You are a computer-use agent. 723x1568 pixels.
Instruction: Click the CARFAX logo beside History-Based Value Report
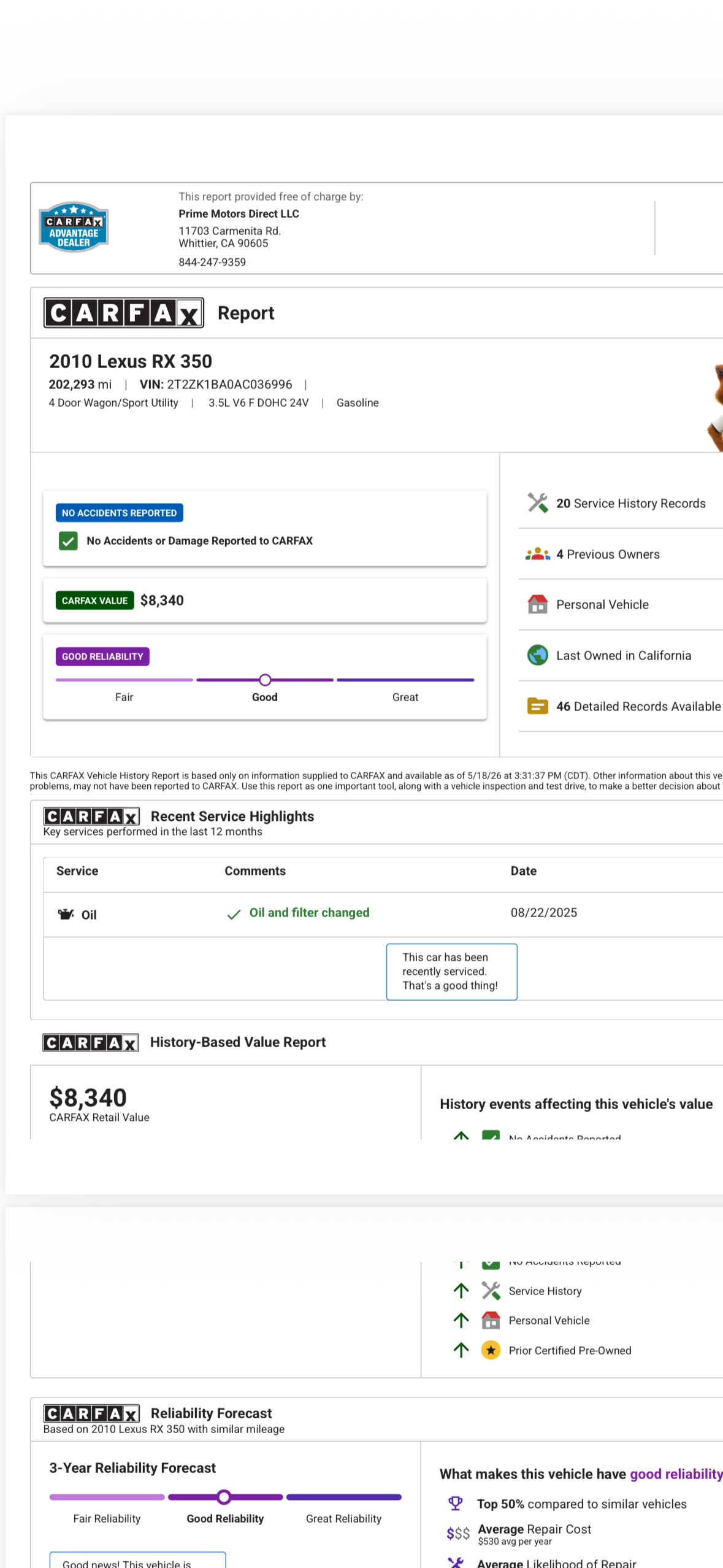[x=91, y=1042]
